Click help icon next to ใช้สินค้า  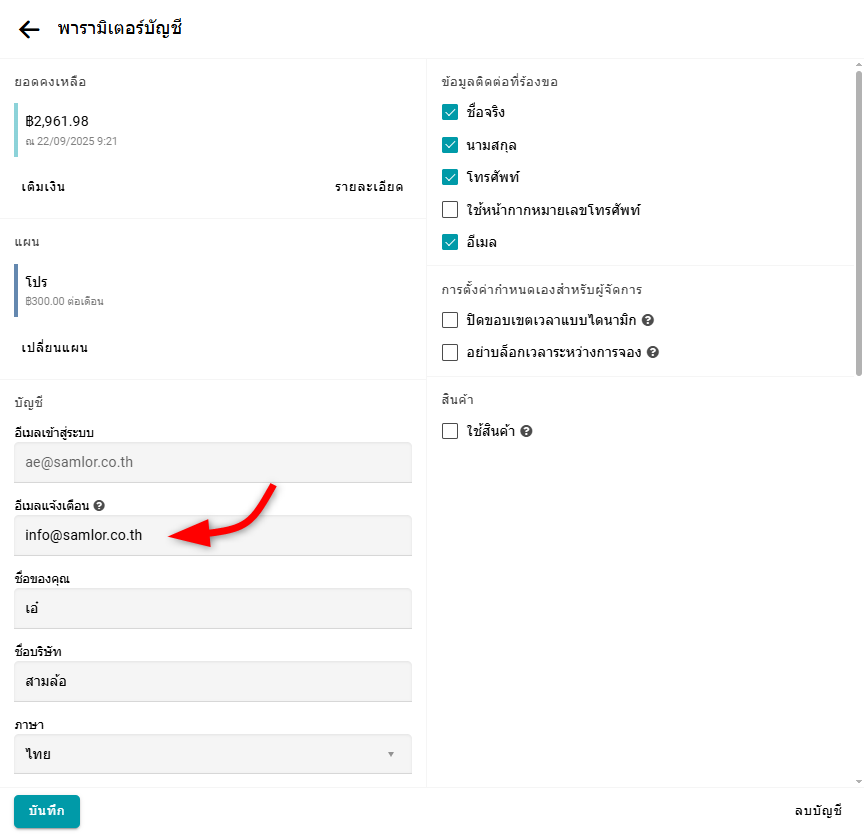coord(526,432)
